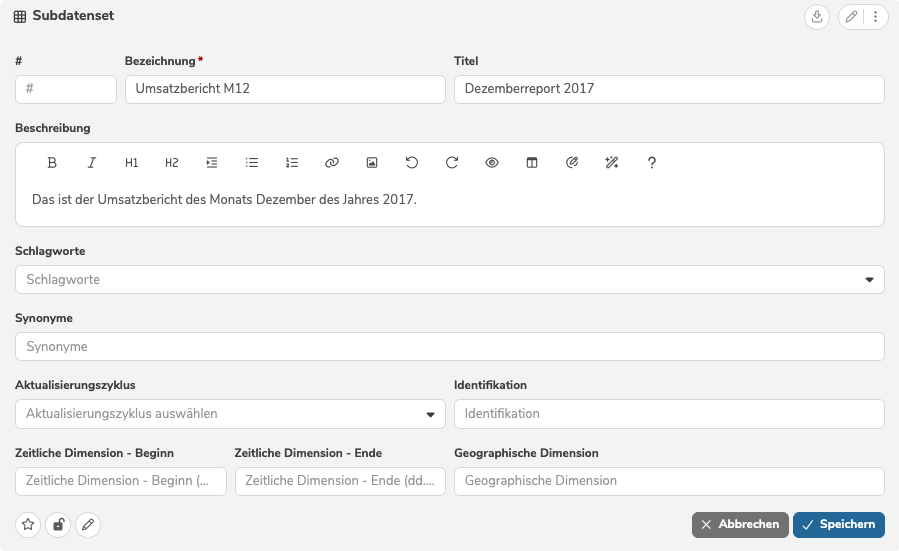Open the Schlagworte dropdown arrow

[x=869, y=280]
